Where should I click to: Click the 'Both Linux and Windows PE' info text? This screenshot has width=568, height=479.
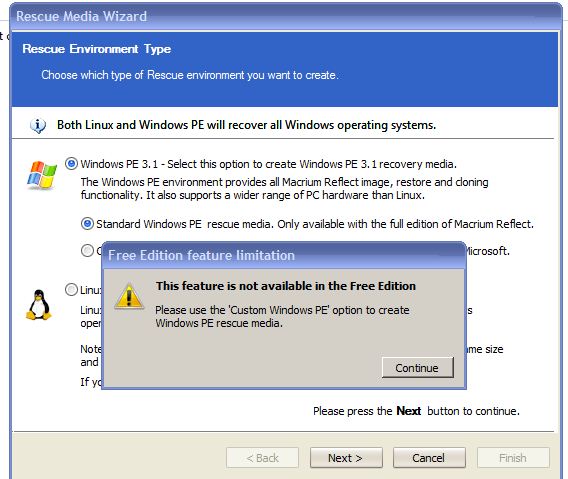click(246, 125)
